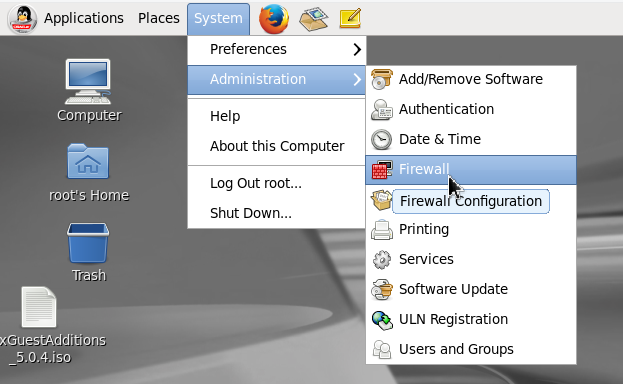The width and height of the screenshot is (623, 384).
Task: Open the Software Update entry
Action: pyautogui.click(x=471, y=289)
